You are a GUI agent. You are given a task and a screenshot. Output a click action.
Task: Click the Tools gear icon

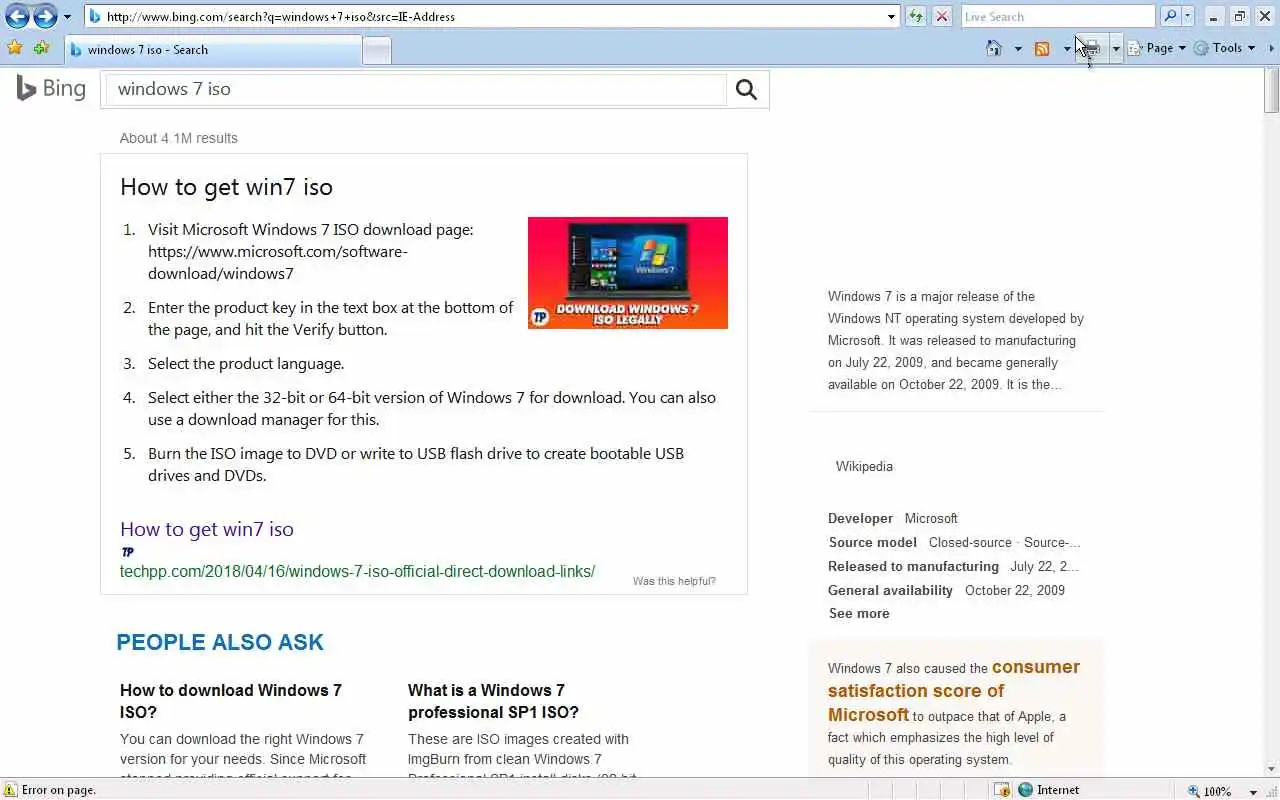click(x=1201, y=48)
